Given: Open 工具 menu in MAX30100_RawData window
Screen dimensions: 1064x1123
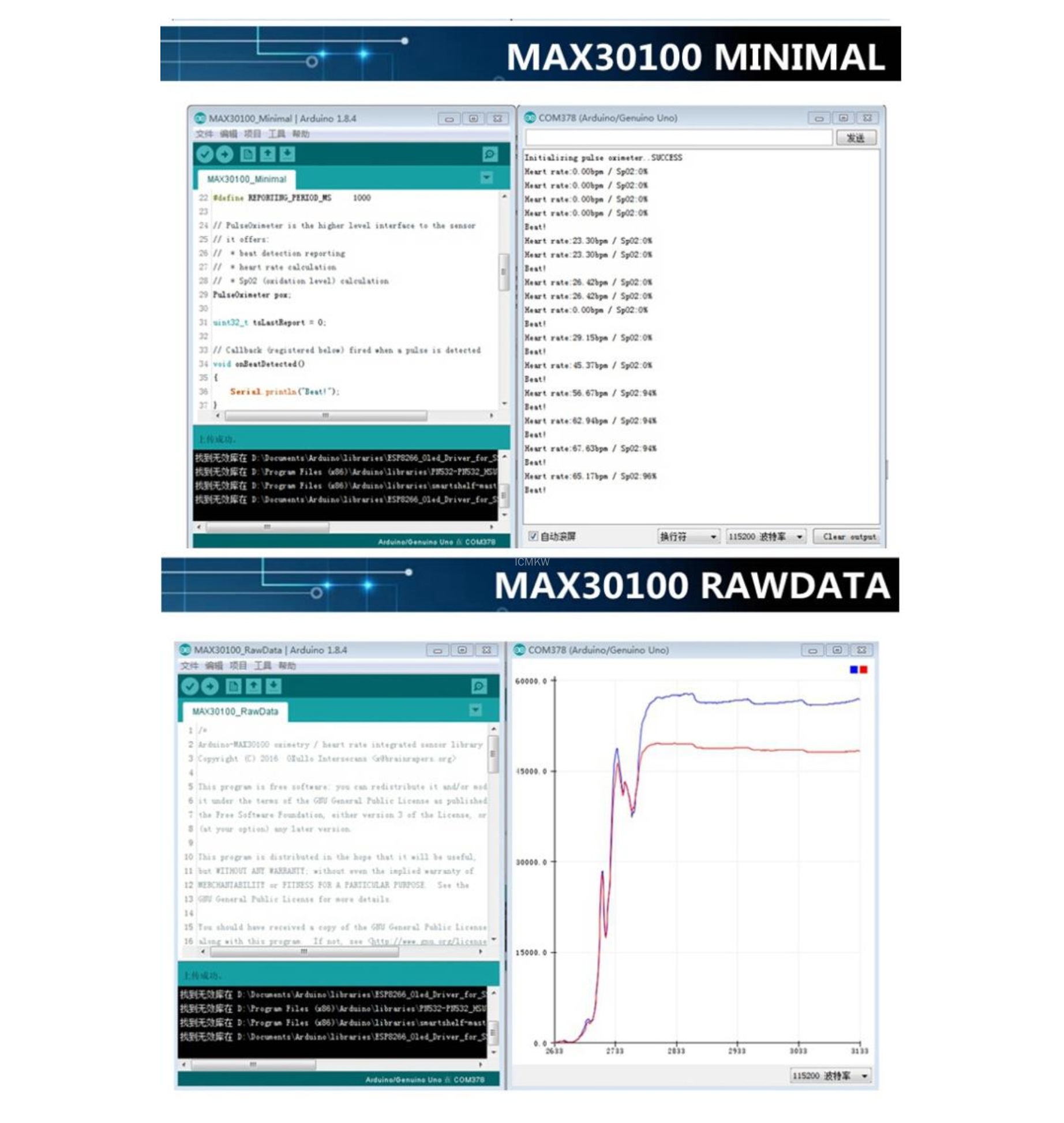Looking at the screenshot, I should coord(263,666).
